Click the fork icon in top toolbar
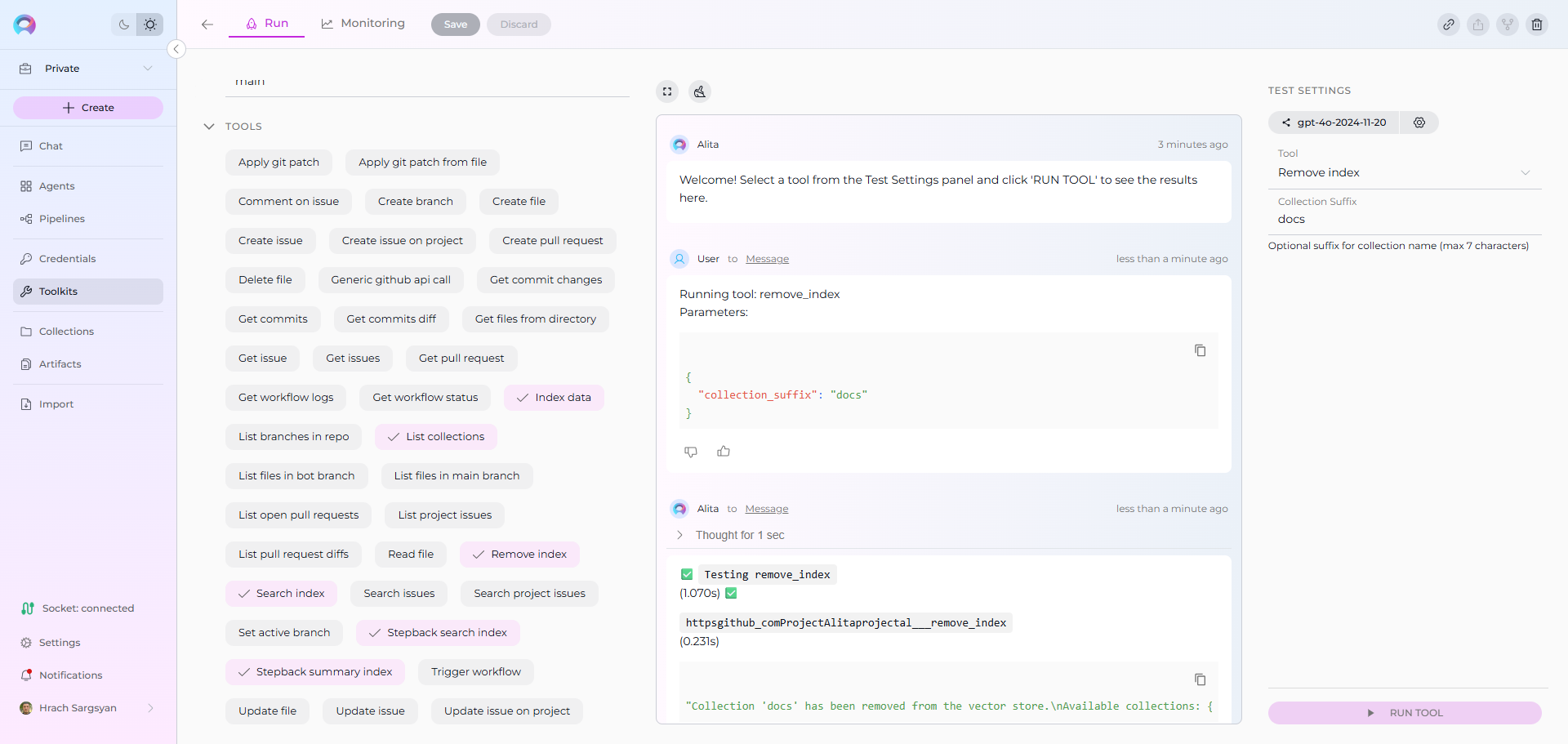Viewport: 1568px width, 744px height. [1508, 25]
